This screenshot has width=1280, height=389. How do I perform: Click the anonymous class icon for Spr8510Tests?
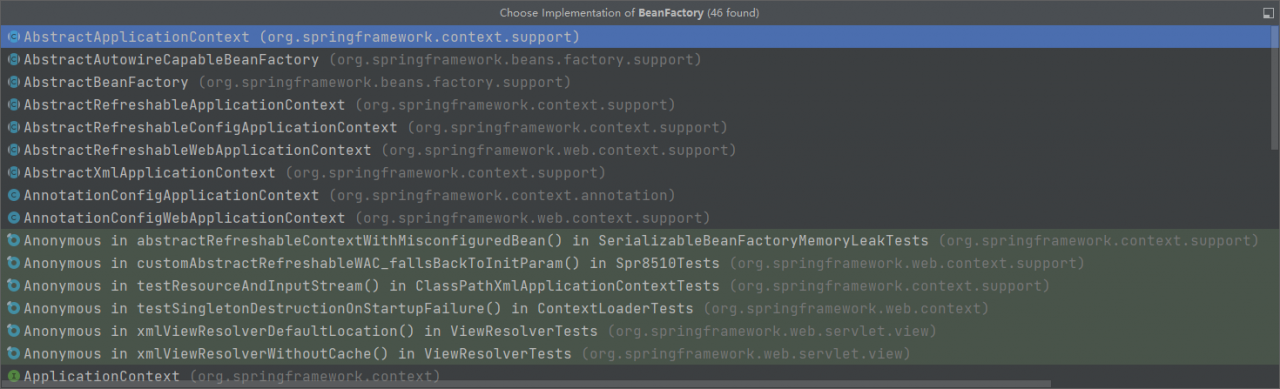[x=13, y=263]
